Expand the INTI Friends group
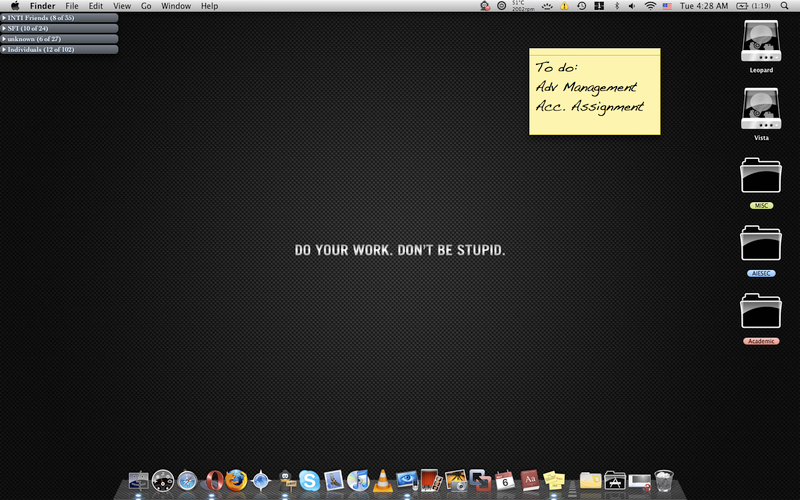This screenshot has height=500, width=800. tap(5, 18)
